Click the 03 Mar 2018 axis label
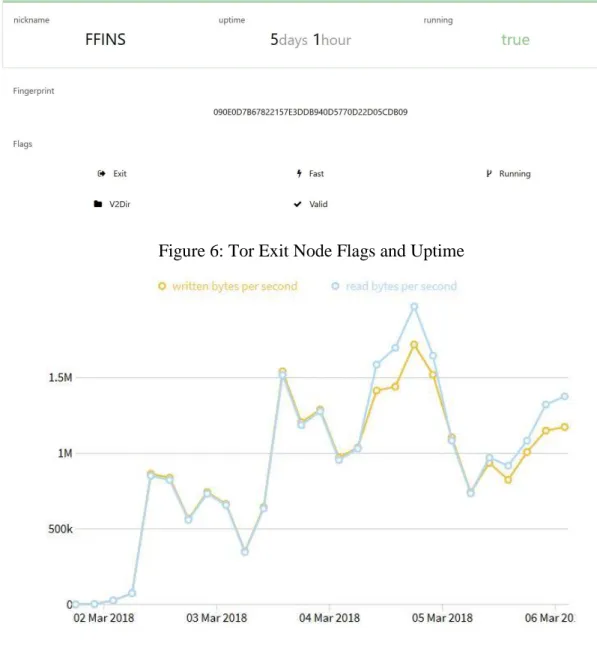Viewport: 597px width, 654px height. 217,618
